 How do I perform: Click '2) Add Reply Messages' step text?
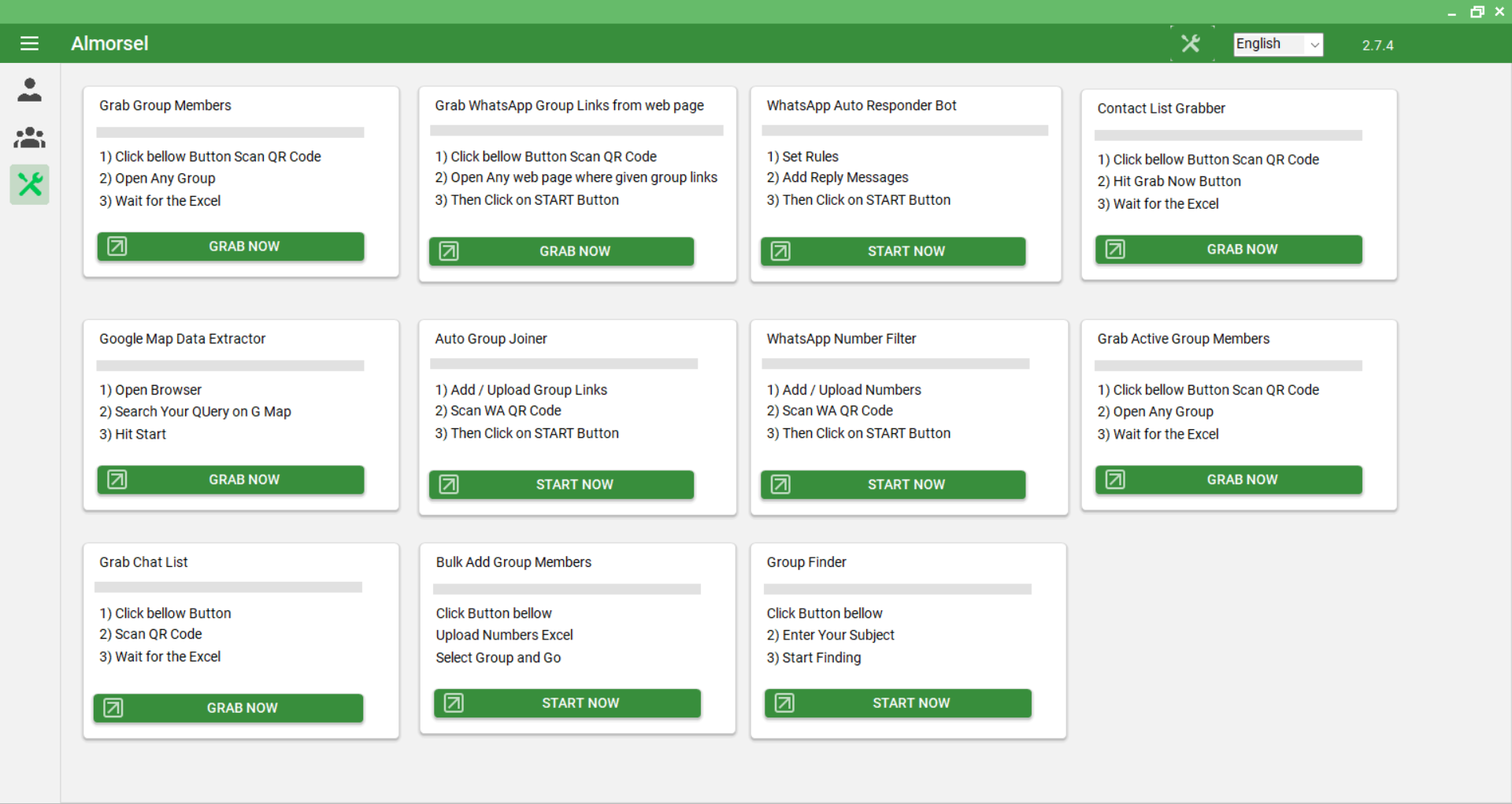(837, 177)
